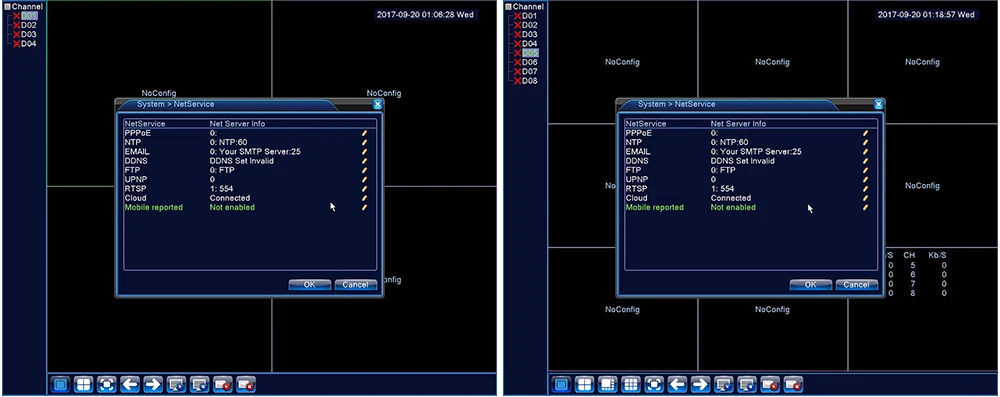Viewport: 1000px width, 397px height.
Task: Confirm with OK in right NetService dialog
Action: click(x=810, y=285)
